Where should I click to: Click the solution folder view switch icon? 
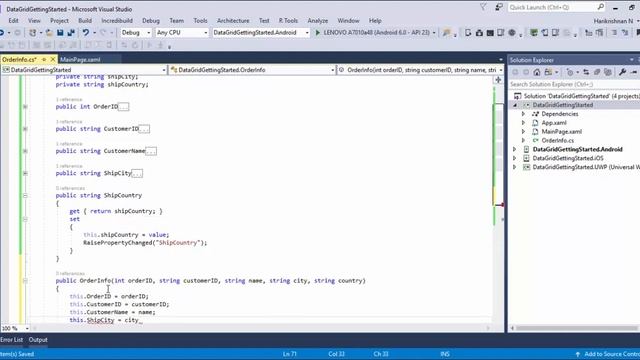tap(548, 72)
